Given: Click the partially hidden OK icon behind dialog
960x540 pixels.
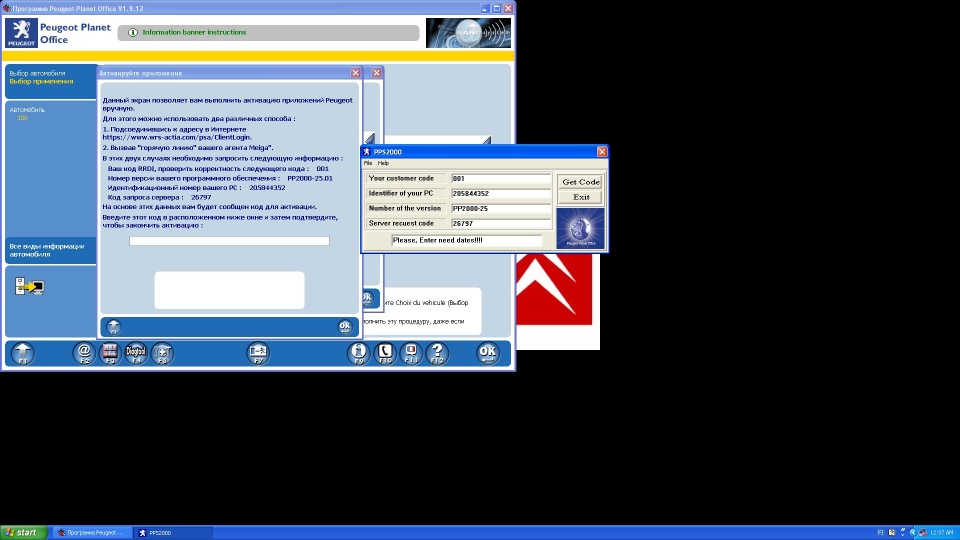Looking at the screenshot, I should click(x=367, y=298).
